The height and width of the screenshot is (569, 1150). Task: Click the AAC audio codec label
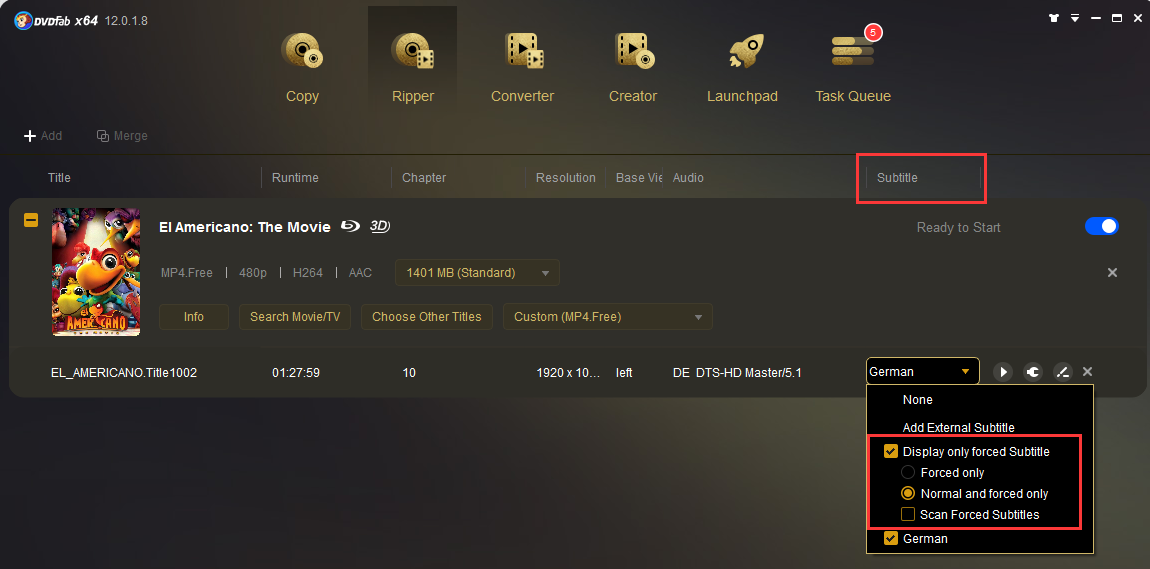tap(360, 273)
